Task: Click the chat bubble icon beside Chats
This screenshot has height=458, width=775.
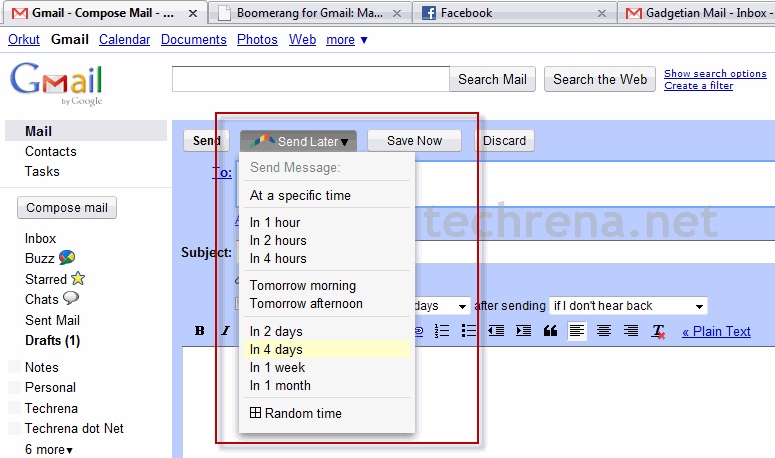Action: (71, 298)
